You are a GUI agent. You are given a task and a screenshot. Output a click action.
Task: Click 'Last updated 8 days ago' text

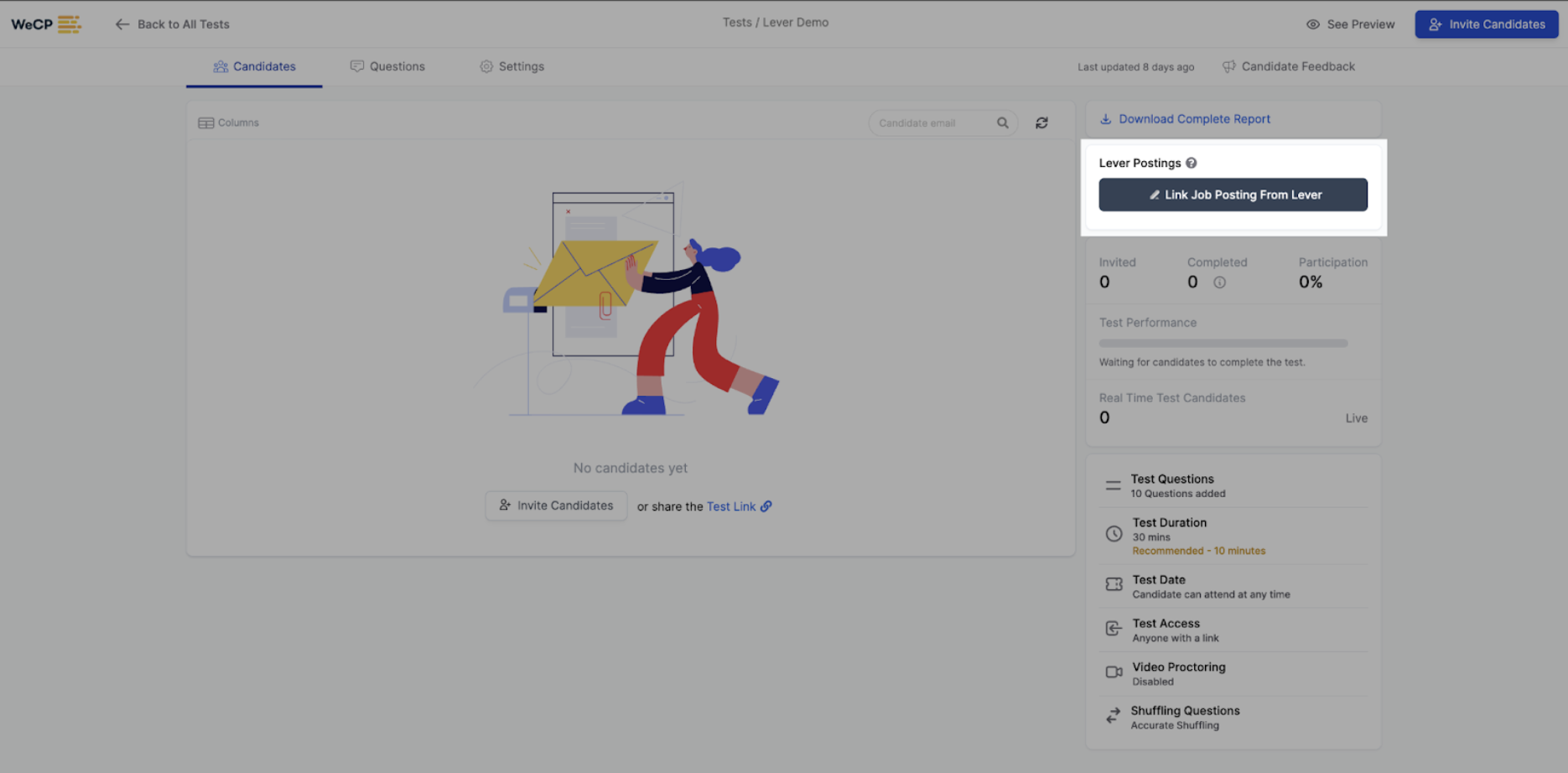pos(1136,67)
